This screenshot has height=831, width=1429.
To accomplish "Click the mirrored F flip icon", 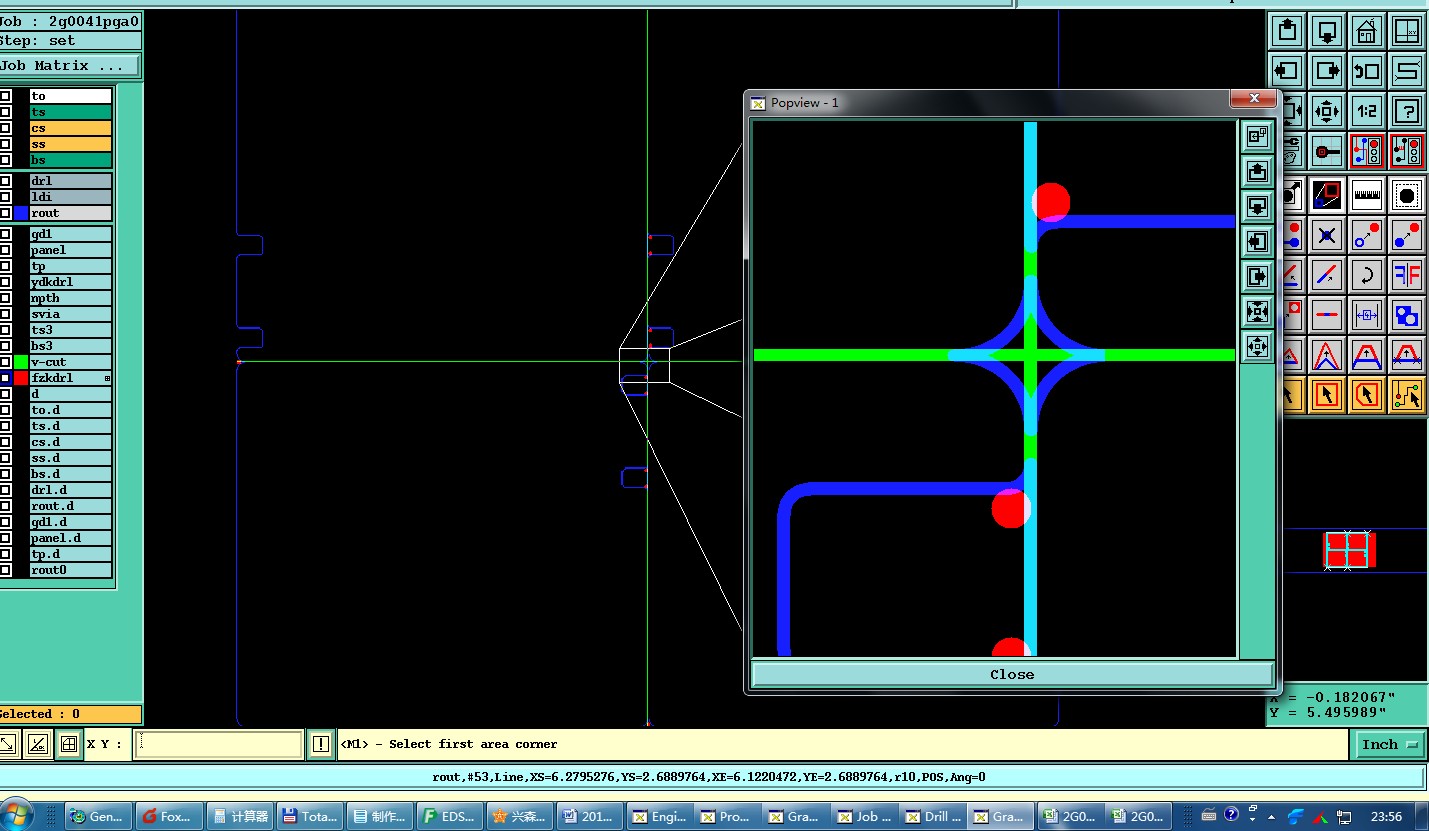I will click(1407, 275).
